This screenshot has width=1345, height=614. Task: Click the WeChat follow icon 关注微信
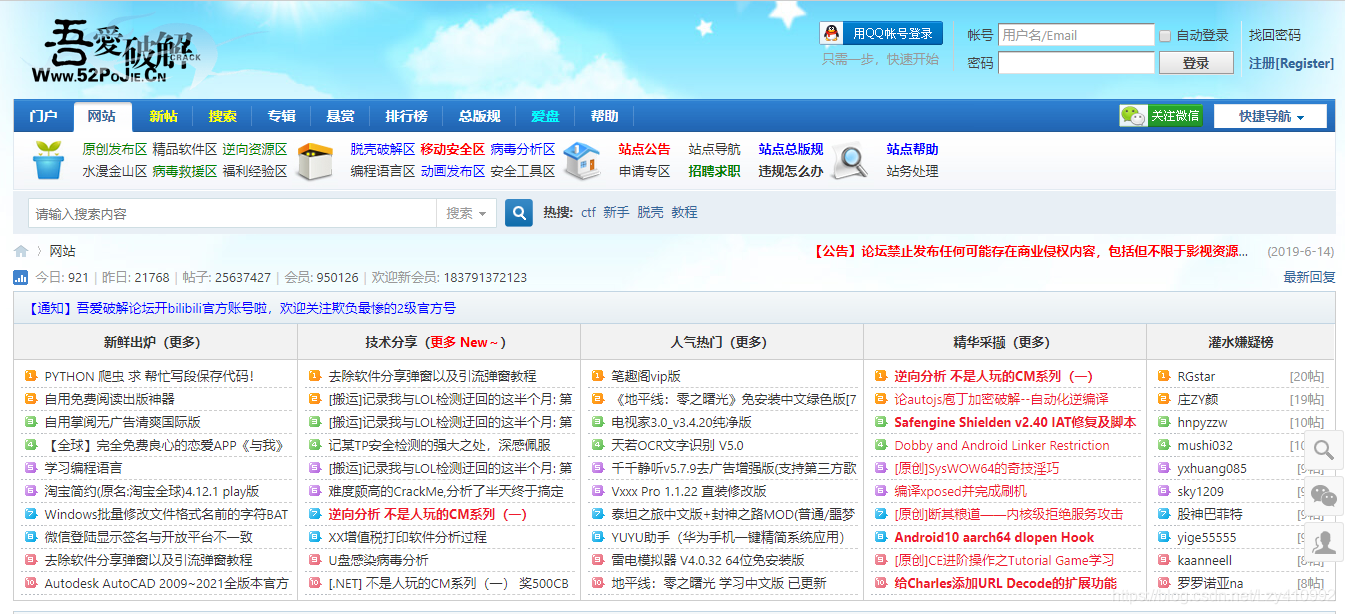click(x=1161, y=116)
